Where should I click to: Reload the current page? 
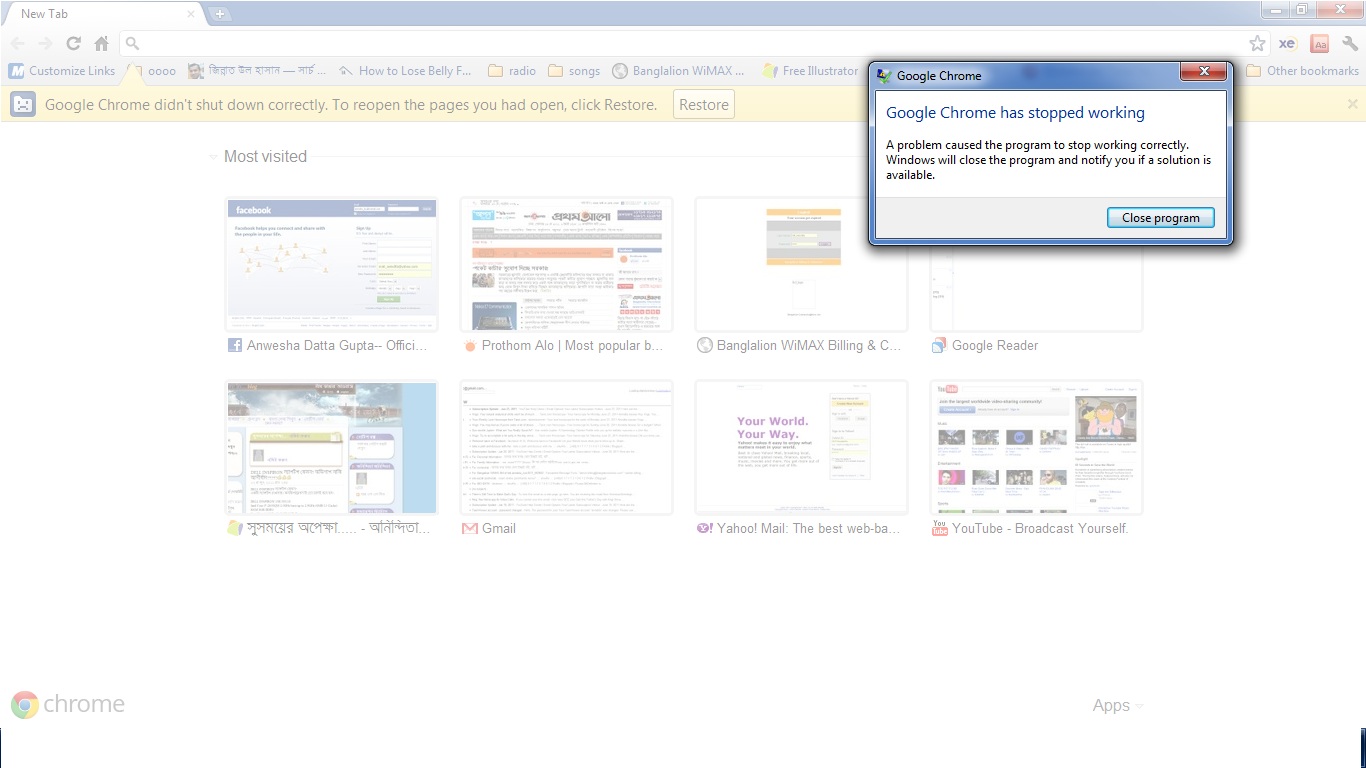(x=73, y=43)
